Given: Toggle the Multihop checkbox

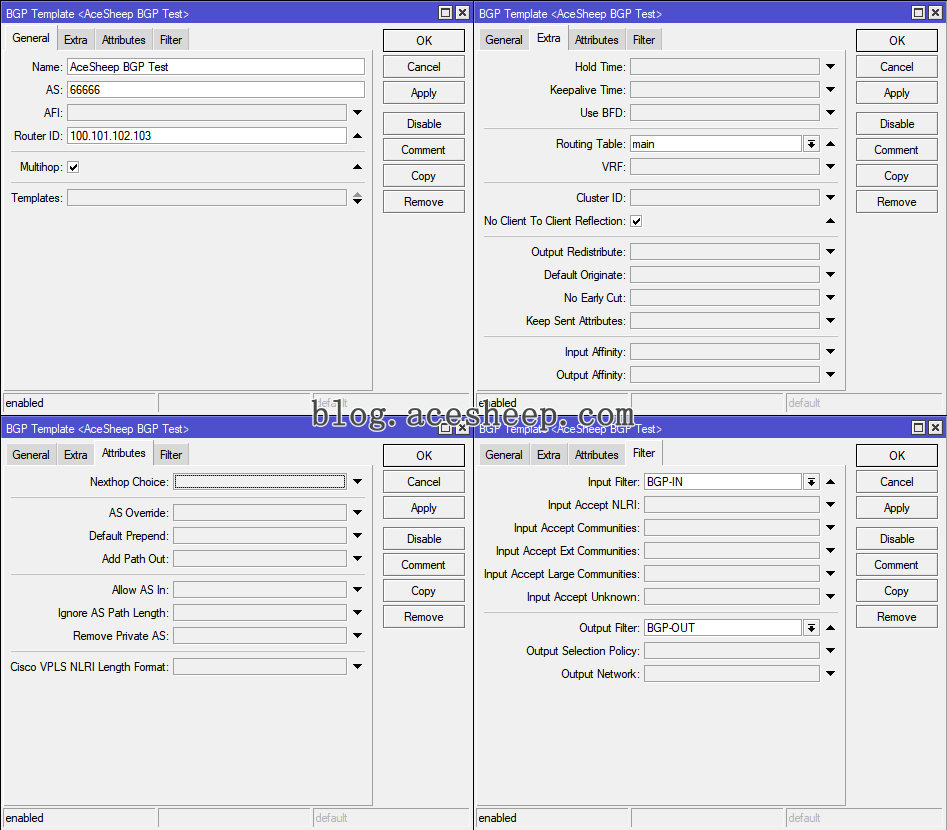Looking at the screenshot, I should pos(73,167).
